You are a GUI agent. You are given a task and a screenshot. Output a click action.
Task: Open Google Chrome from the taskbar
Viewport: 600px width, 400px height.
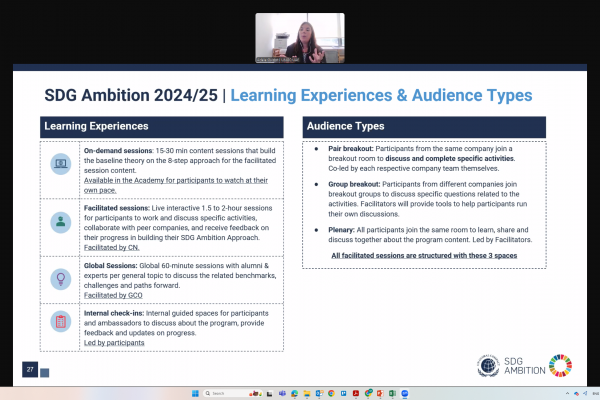(330, 393)
